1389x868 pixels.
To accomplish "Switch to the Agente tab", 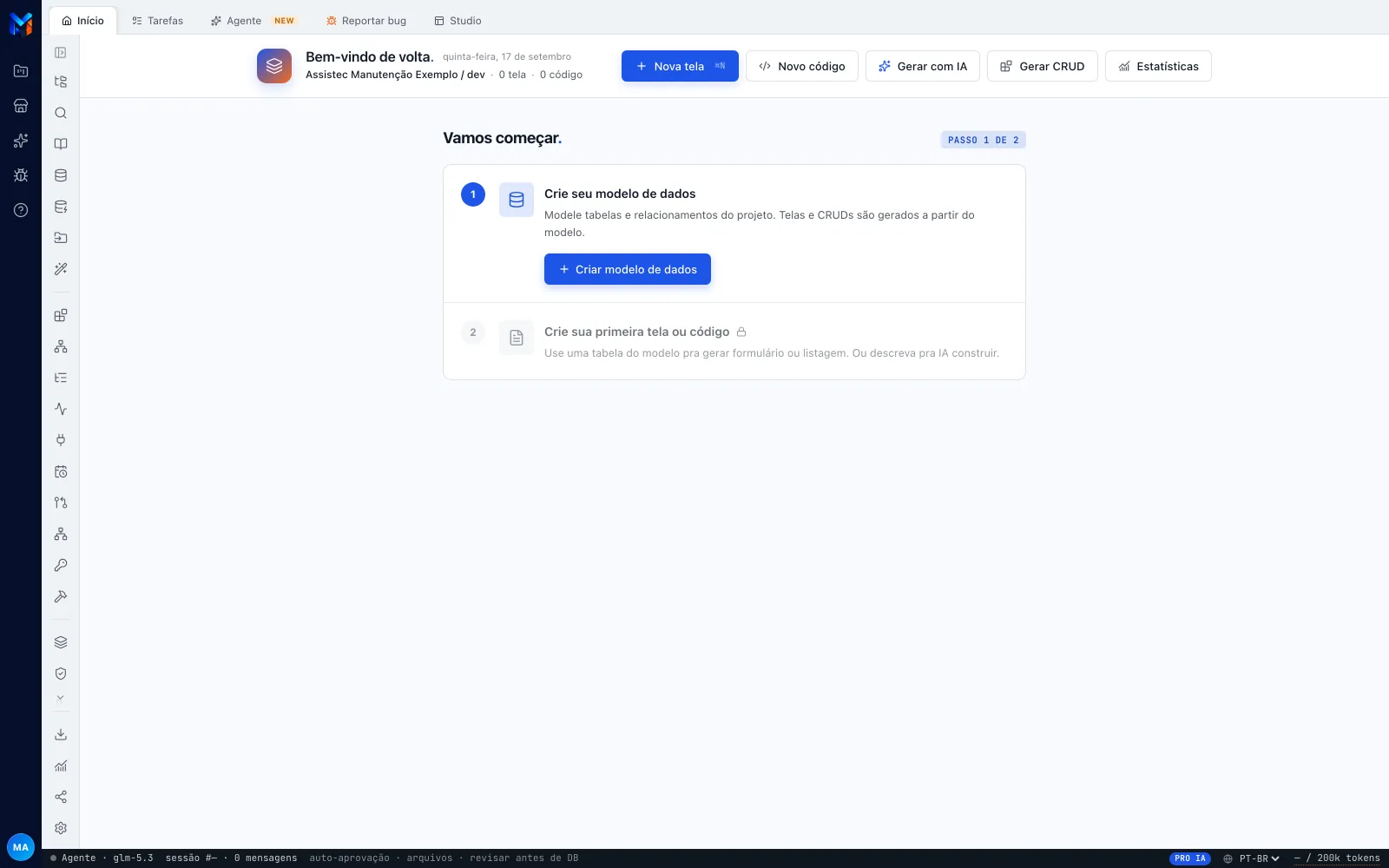I will [x=253, y=21].
